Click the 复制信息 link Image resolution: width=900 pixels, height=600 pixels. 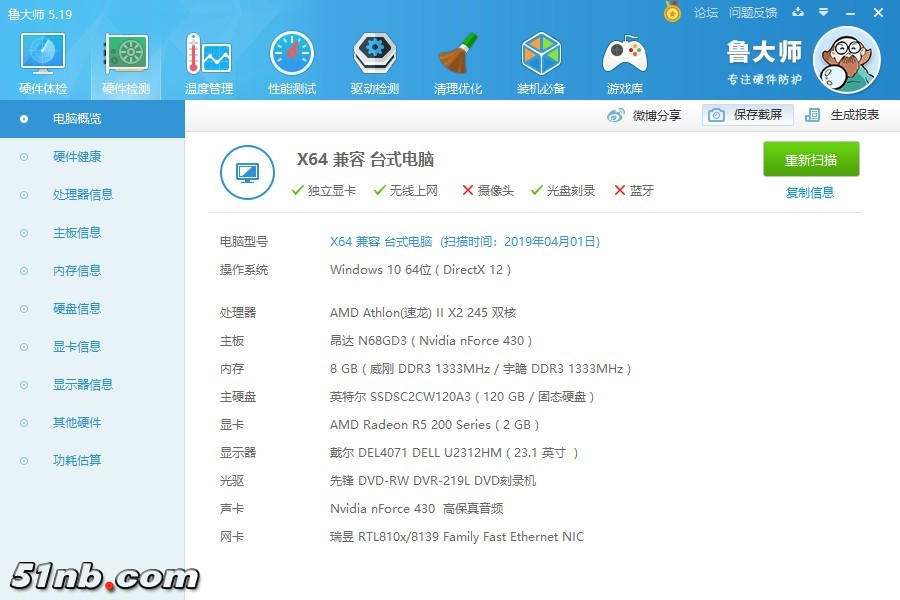[x=810, y=193]
